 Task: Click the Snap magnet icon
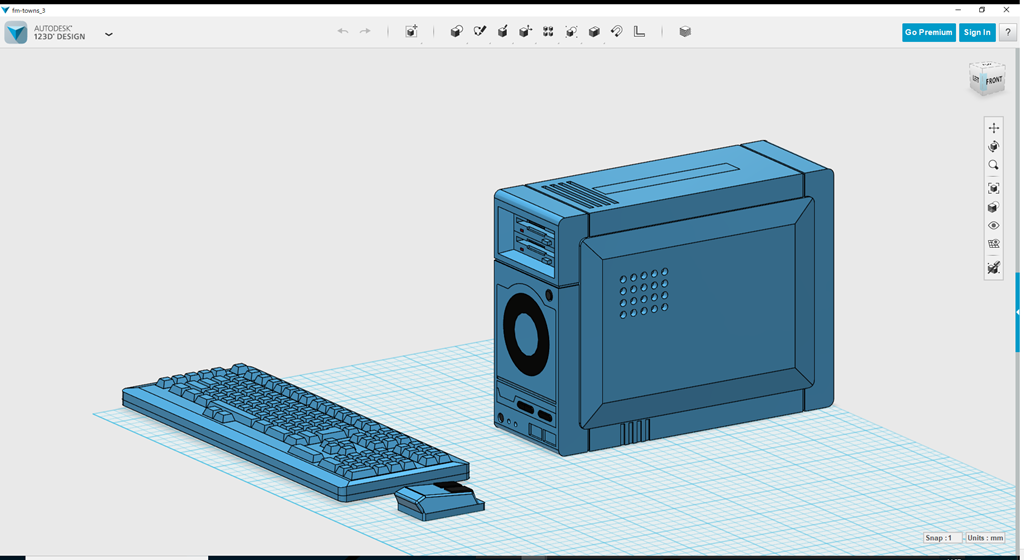coord(617,32)
